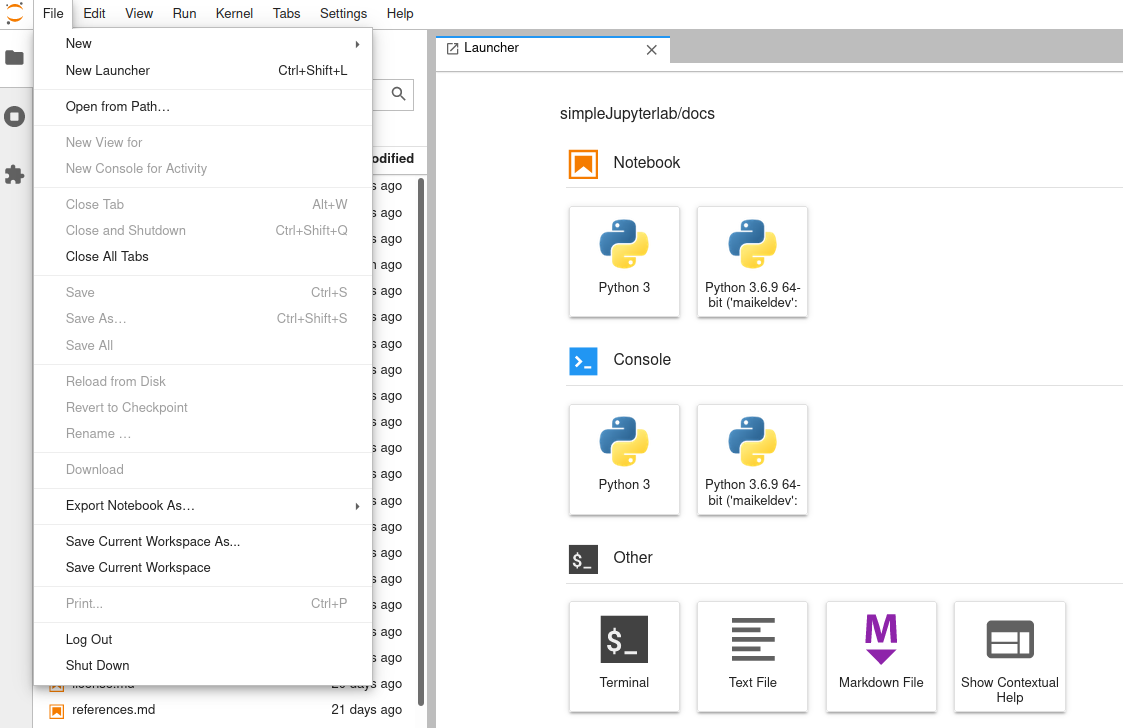Screen dimensions: 1123x728
Task: Open the Kernel menu
Action: [234, 14]
